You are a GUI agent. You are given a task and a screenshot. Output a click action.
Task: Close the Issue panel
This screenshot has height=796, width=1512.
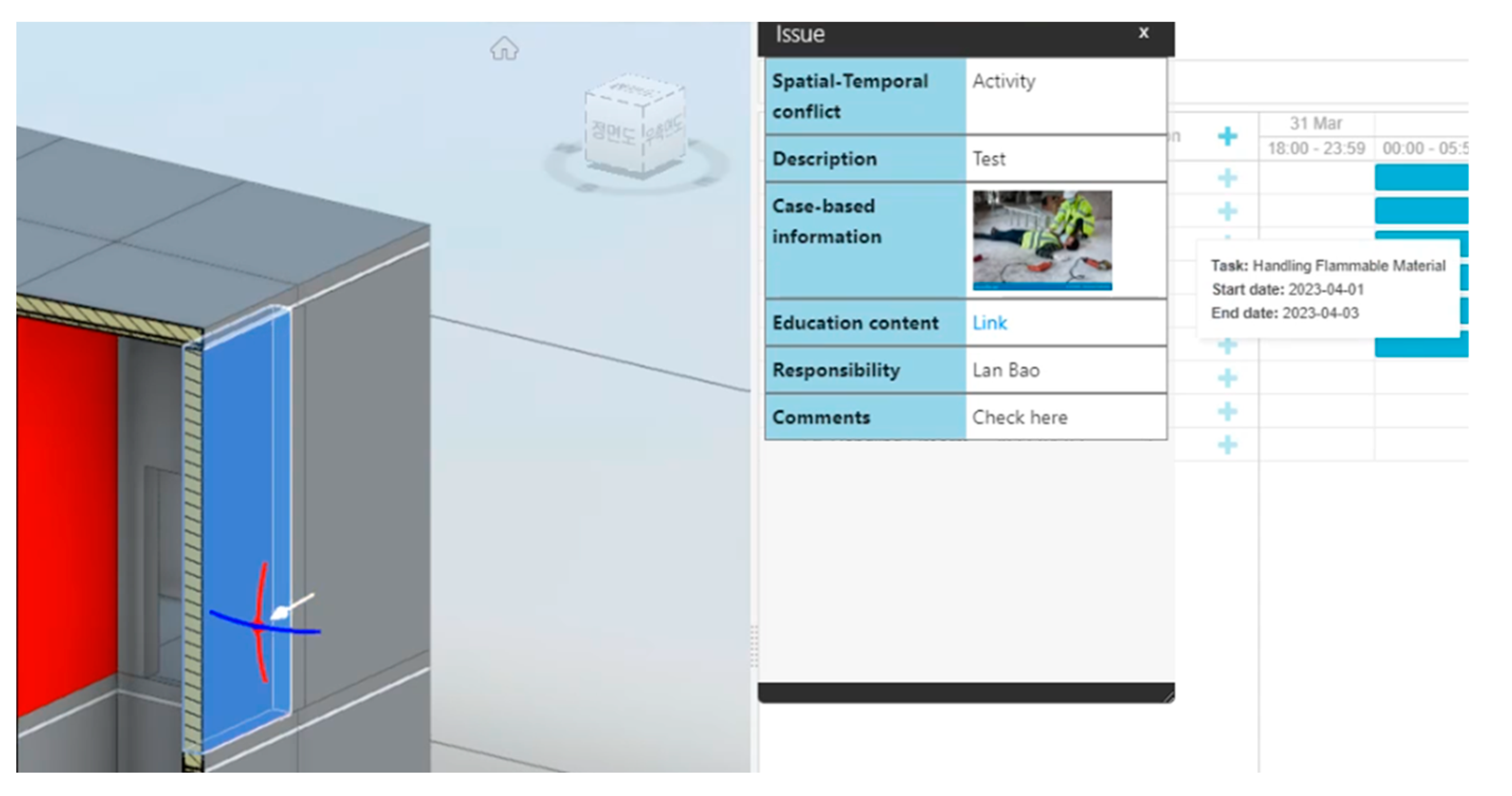coord(1143,33)
